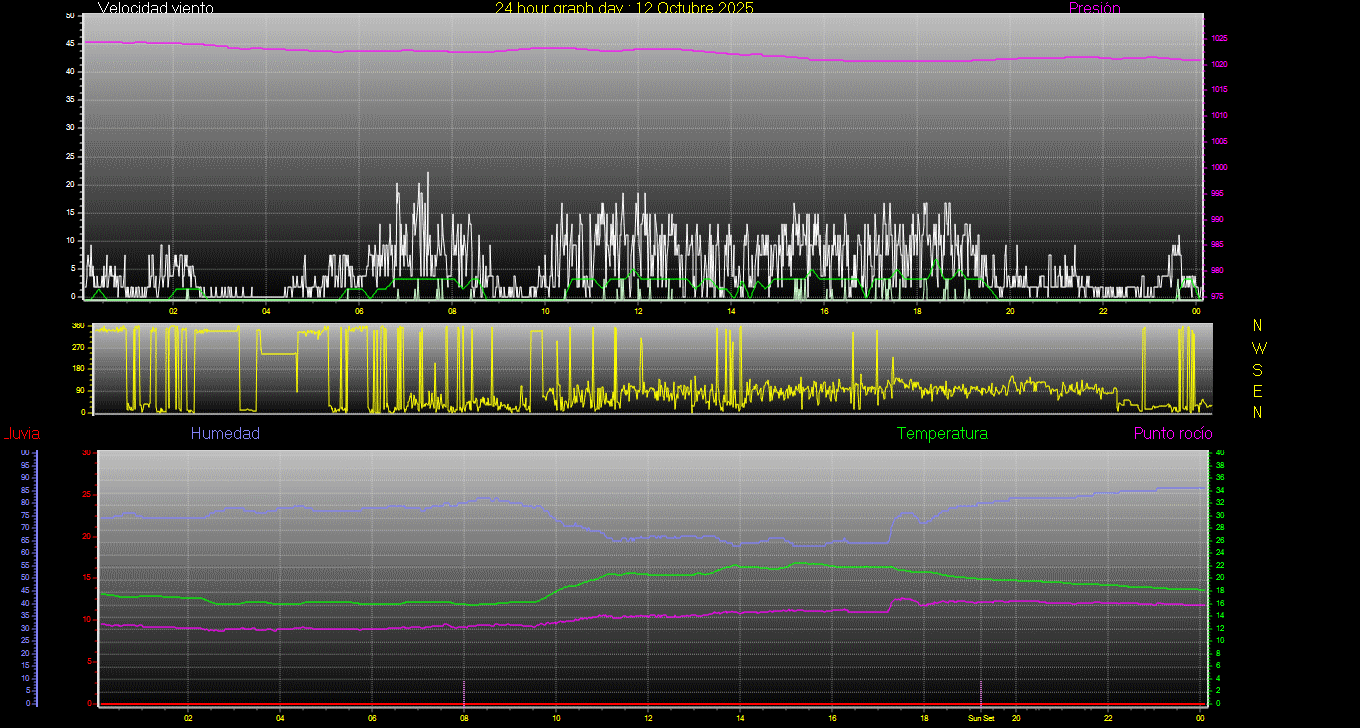Click the "S" compass direction letter
Image resolution: width=1360 pixels, height=728 pixels.
click(x=1258, y=369)
